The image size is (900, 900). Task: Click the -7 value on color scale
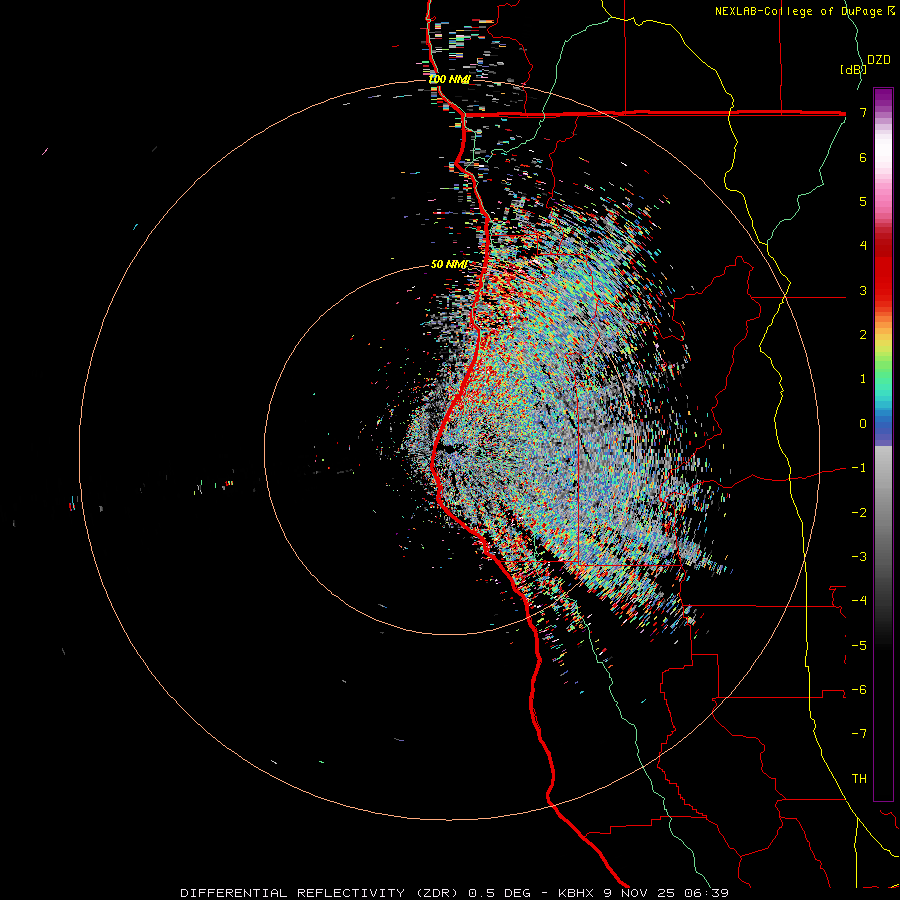pos(859,734)
